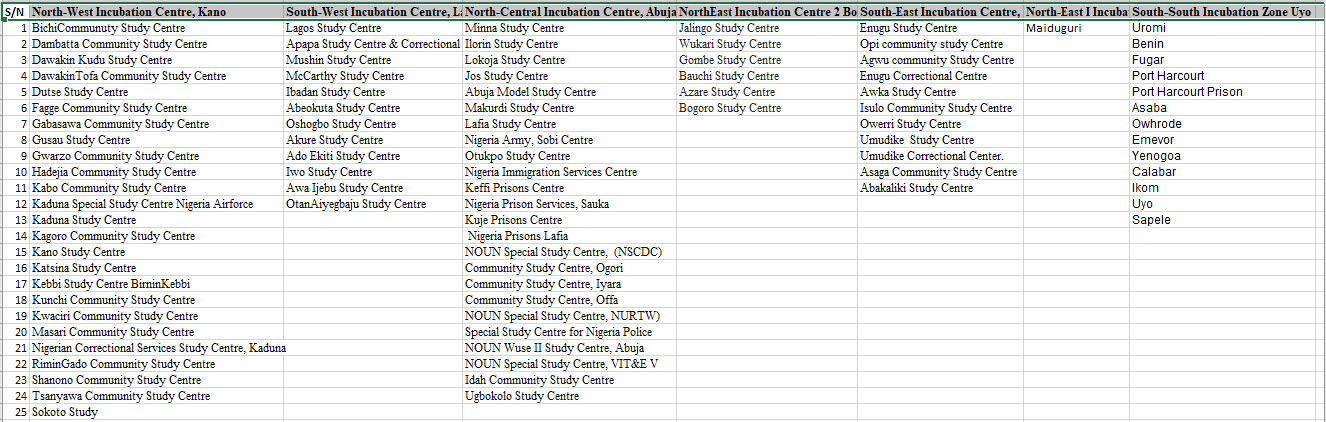The height and width of the screenshot is (422, 1326).
Task: Click the 'South-East Incubation Centre' header cell
Action: (x=940, y=12)
